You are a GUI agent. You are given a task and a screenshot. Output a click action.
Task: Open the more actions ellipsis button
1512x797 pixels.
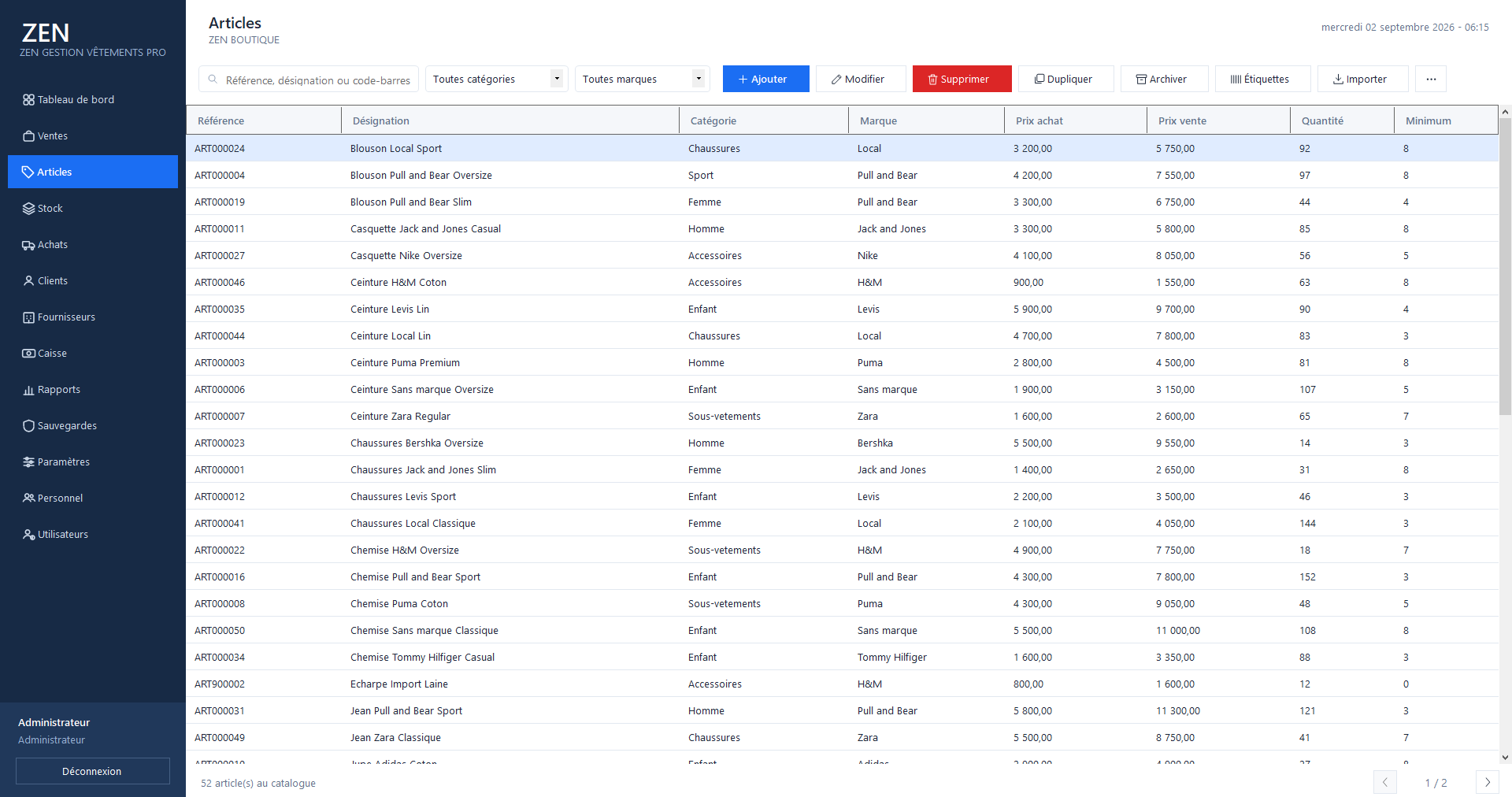pyautogui.click(x=1431, y=79)
